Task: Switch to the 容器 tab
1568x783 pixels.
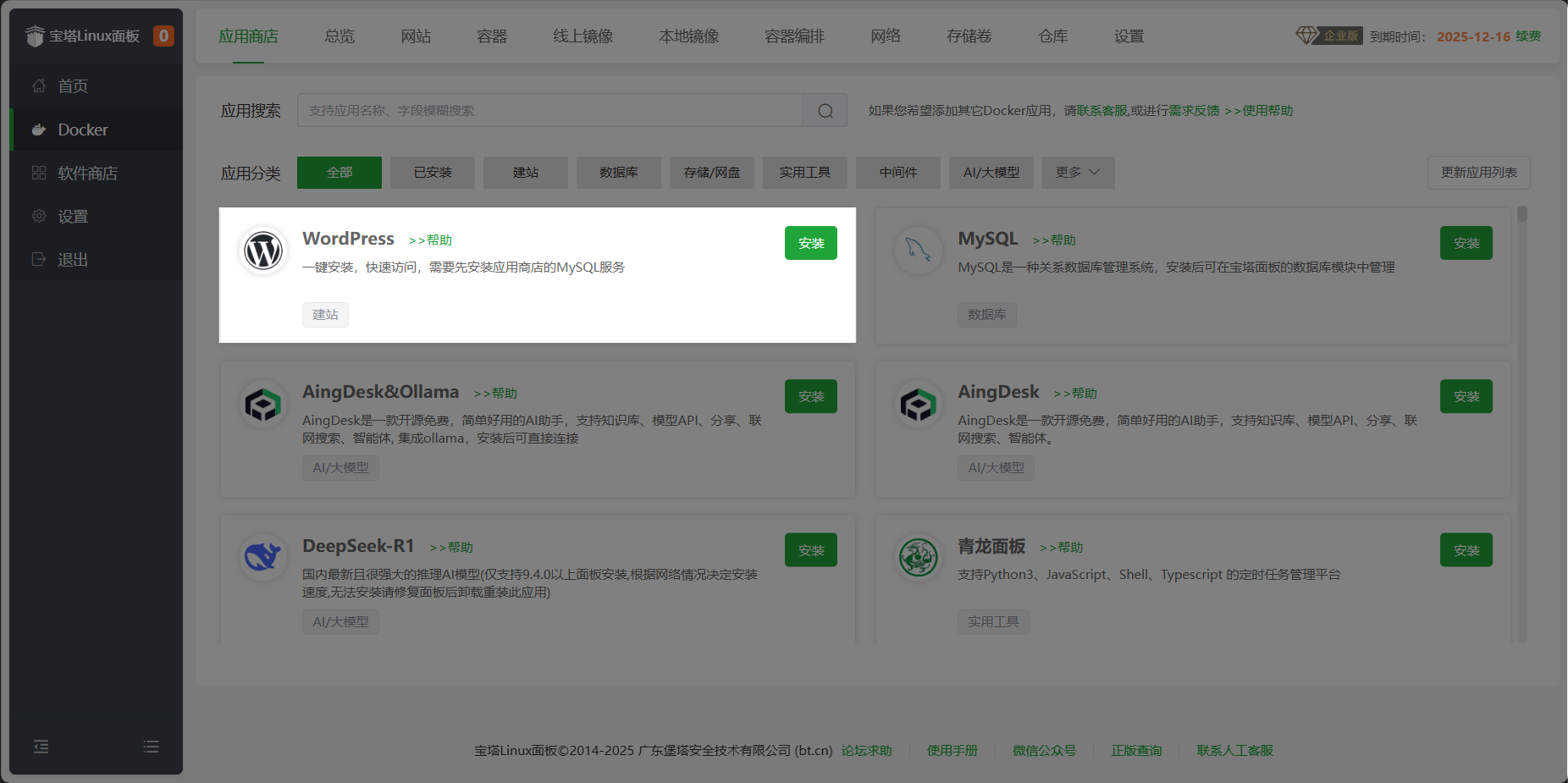Action: 490,36
